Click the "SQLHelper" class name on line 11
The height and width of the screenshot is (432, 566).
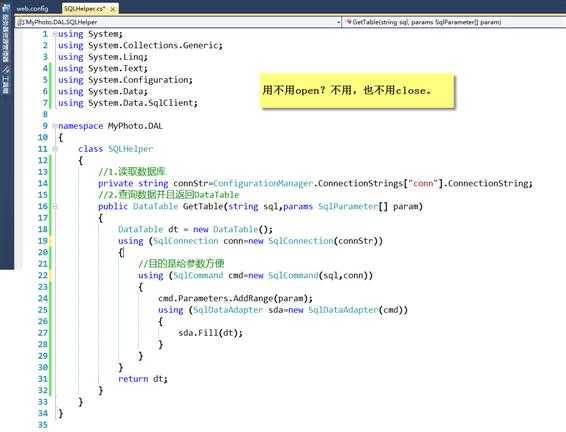coord(131,149)
